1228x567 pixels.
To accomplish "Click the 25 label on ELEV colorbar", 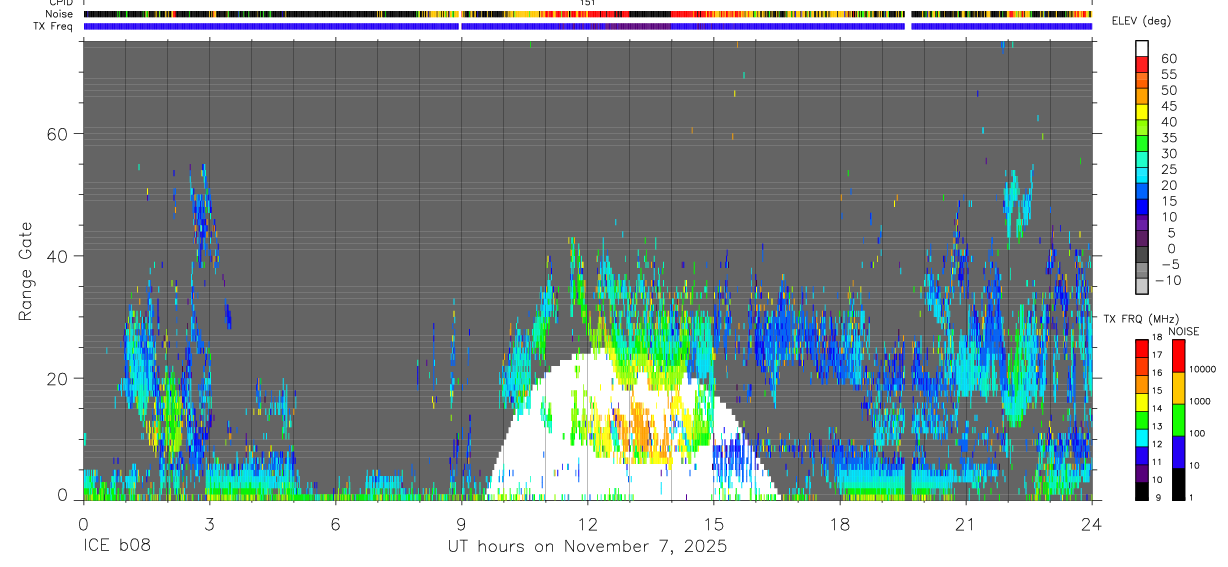I will (1168, 170).
